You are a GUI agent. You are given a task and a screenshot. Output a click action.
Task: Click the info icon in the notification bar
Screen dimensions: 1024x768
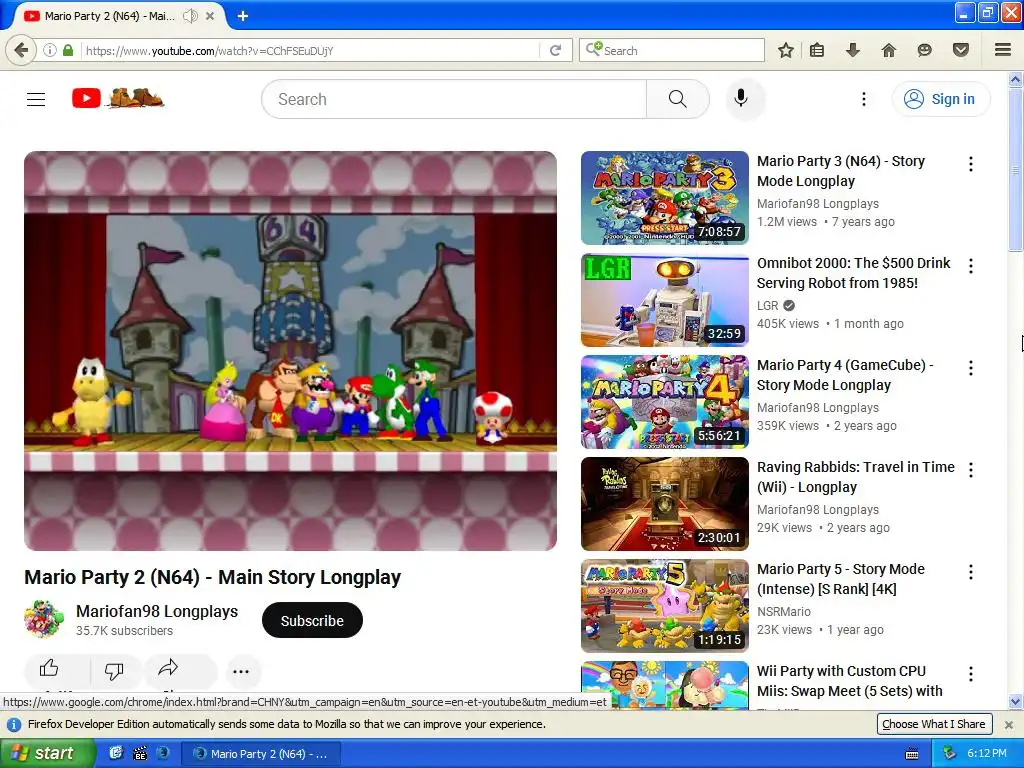click(x=13, y=724)
